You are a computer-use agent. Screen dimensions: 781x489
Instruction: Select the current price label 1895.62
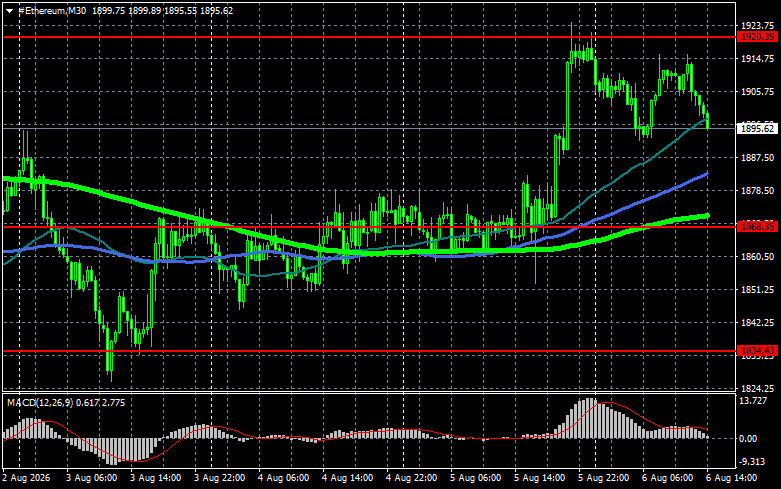click(757, 128)
